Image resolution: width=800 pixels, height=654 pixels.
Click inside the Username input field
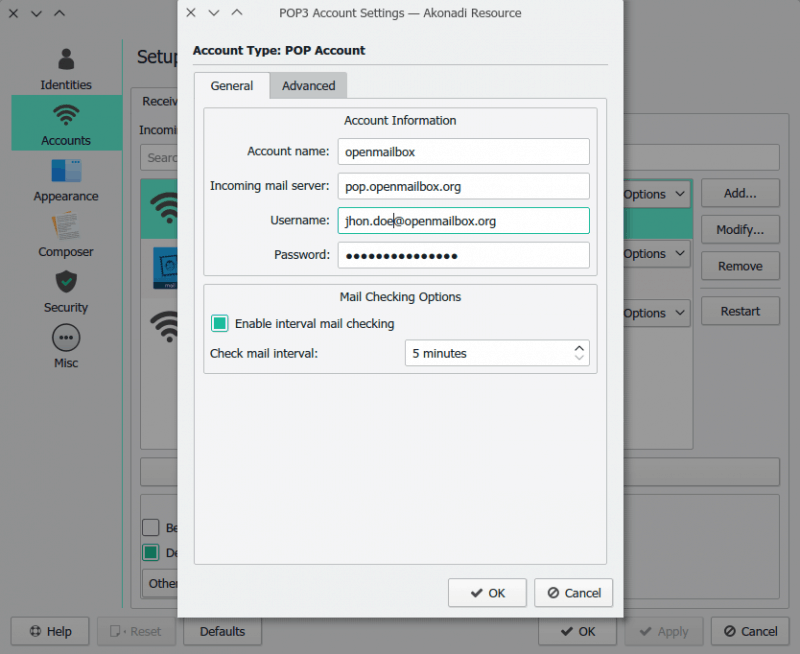(463, 220)
